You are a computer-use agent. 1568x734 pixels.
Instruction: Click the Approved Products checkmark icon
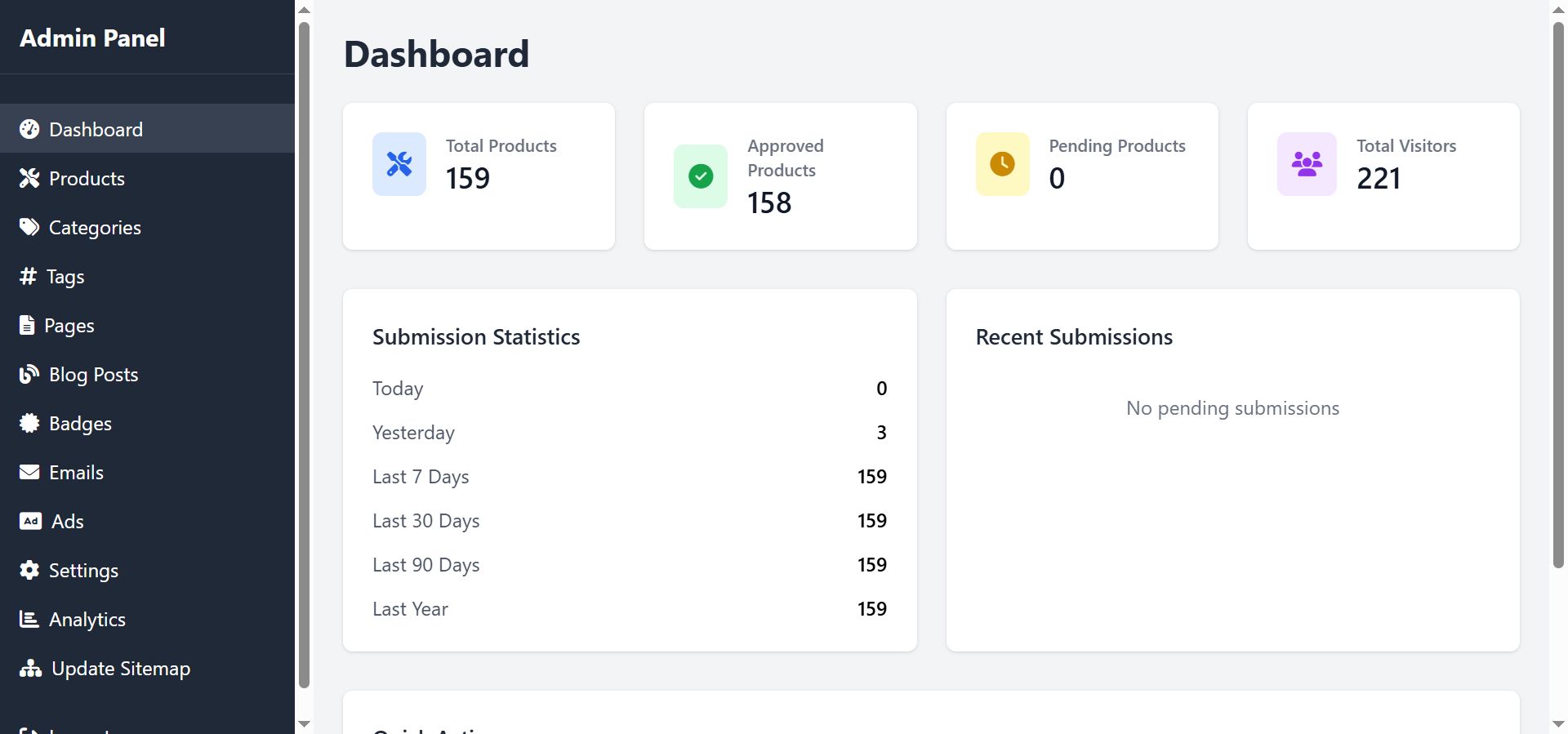tap(701, 176)
